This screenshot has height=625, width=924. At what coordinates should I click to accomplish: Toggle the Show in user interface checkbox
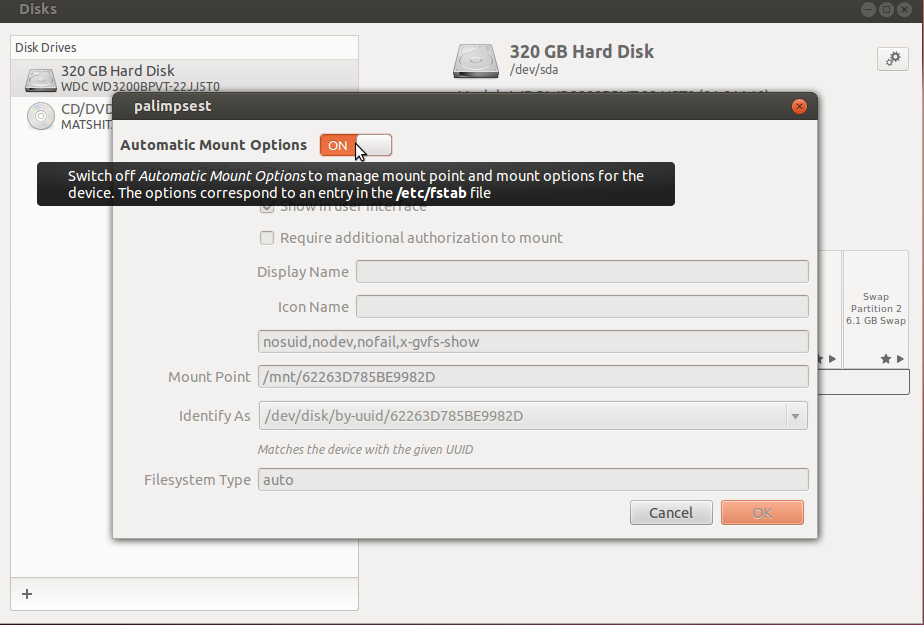267,207
